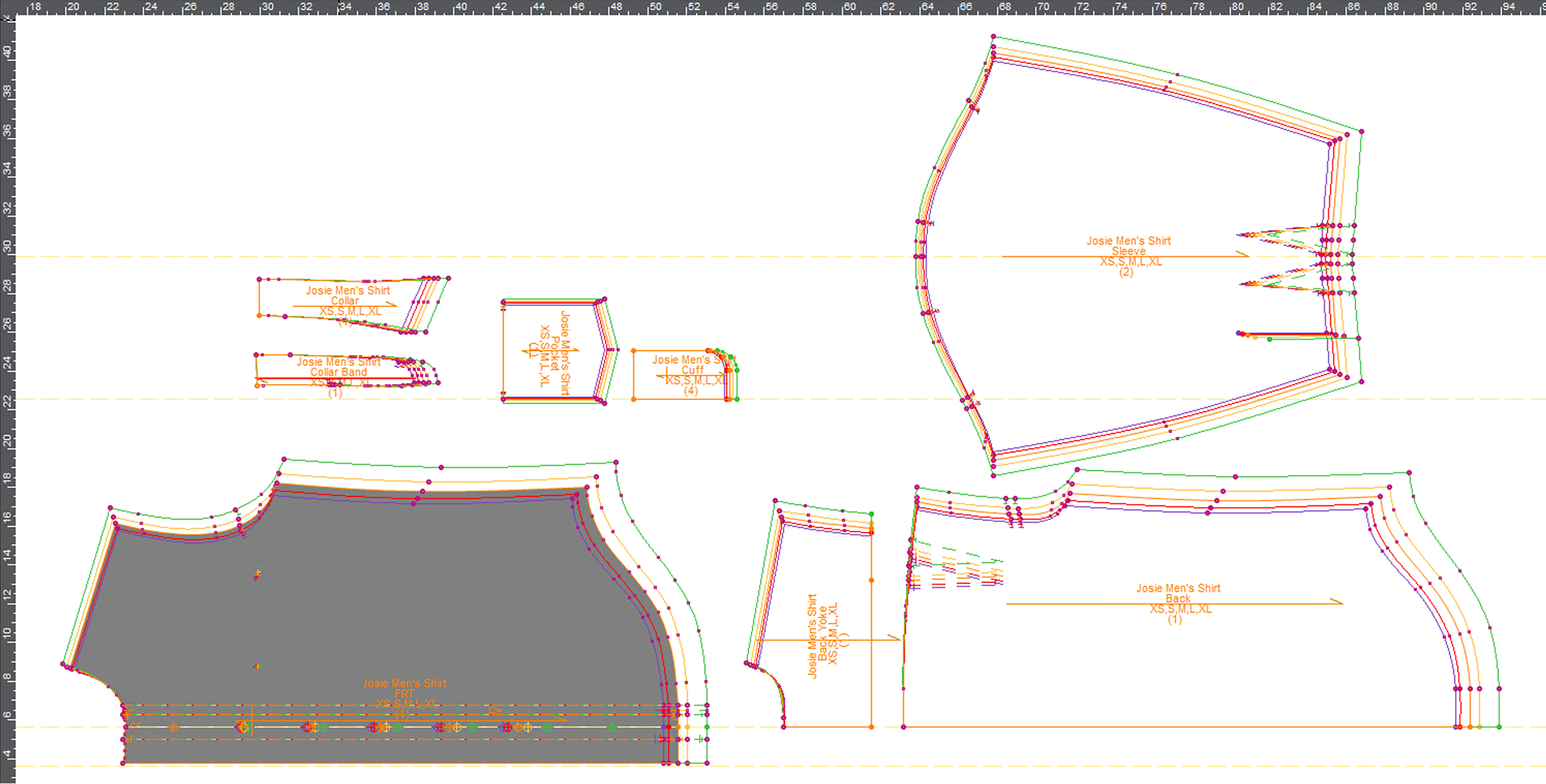Viewport: 1546px width, 784px height.
Task: Click the Sleeve grain line arrow
Action: [x=1125, y=256]
